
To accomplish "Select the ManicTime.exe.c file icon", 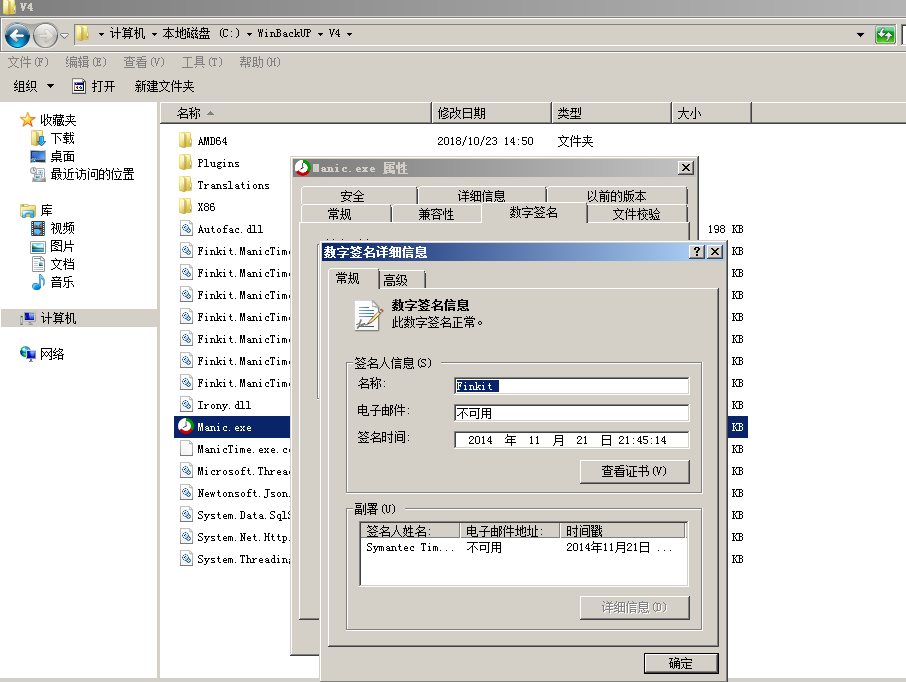I will pyautogui.click(x=186, y=449).
